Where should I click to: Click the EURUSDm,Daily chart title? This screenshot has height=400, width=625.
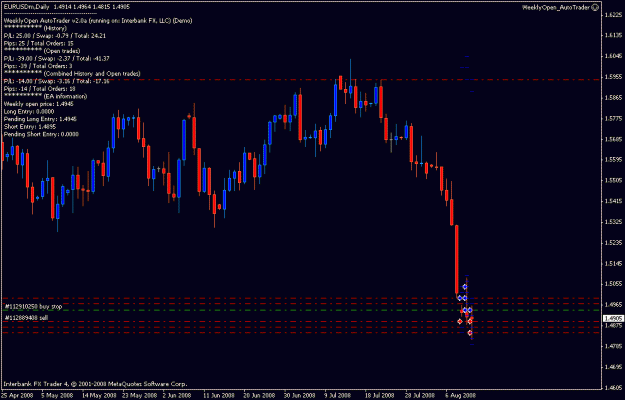tap(26, 7)
